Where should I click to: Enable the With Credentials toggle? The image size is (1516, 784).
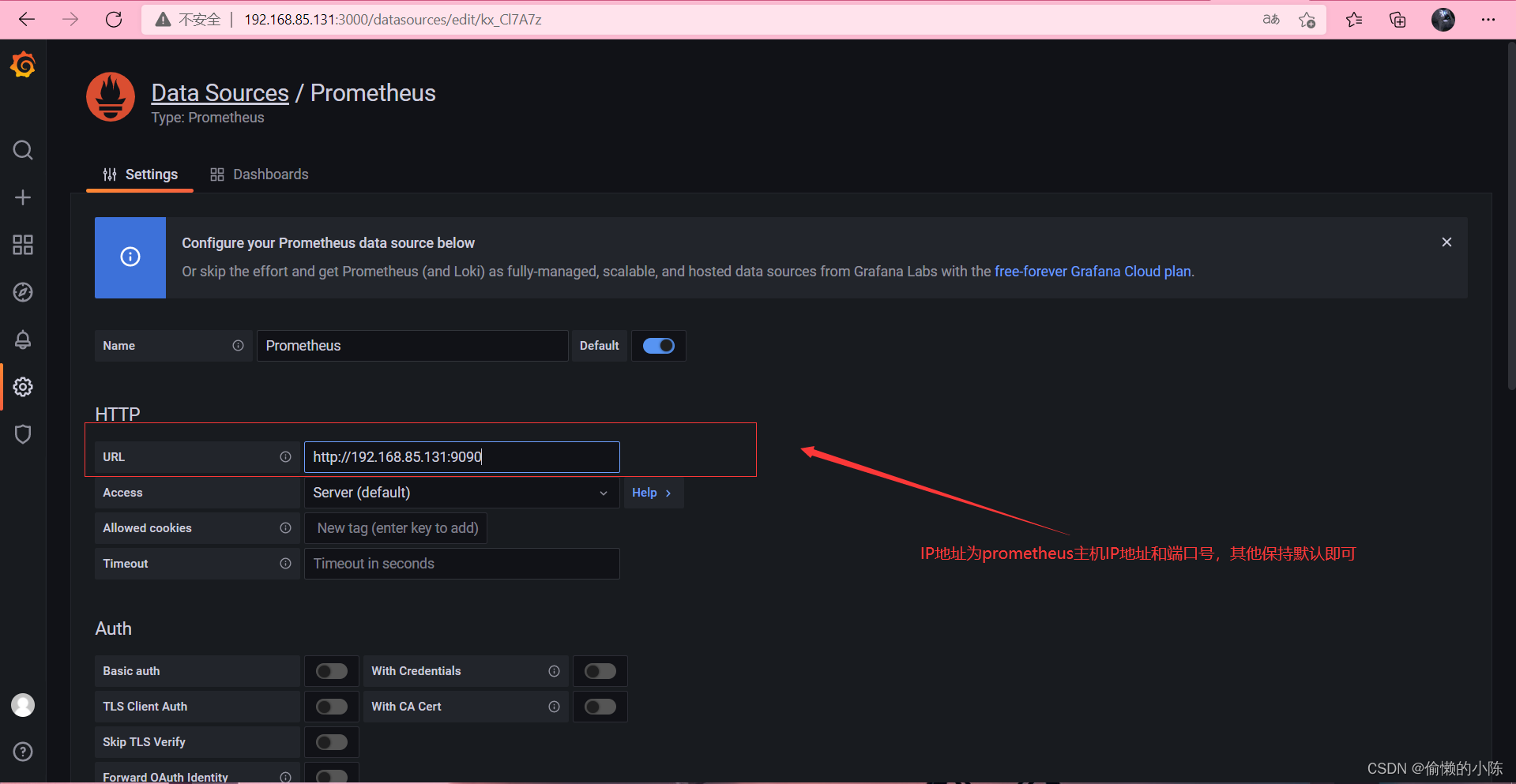(600, 671)
